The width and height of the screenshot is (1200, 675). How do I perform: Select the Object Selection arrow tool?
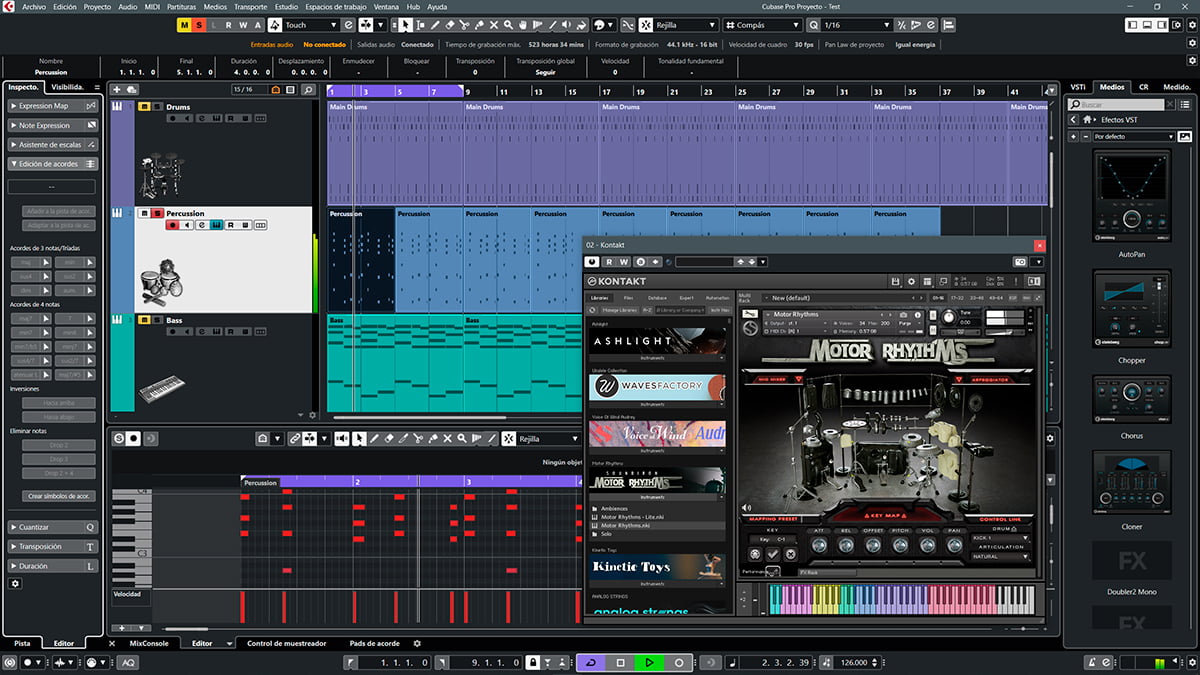406,25
